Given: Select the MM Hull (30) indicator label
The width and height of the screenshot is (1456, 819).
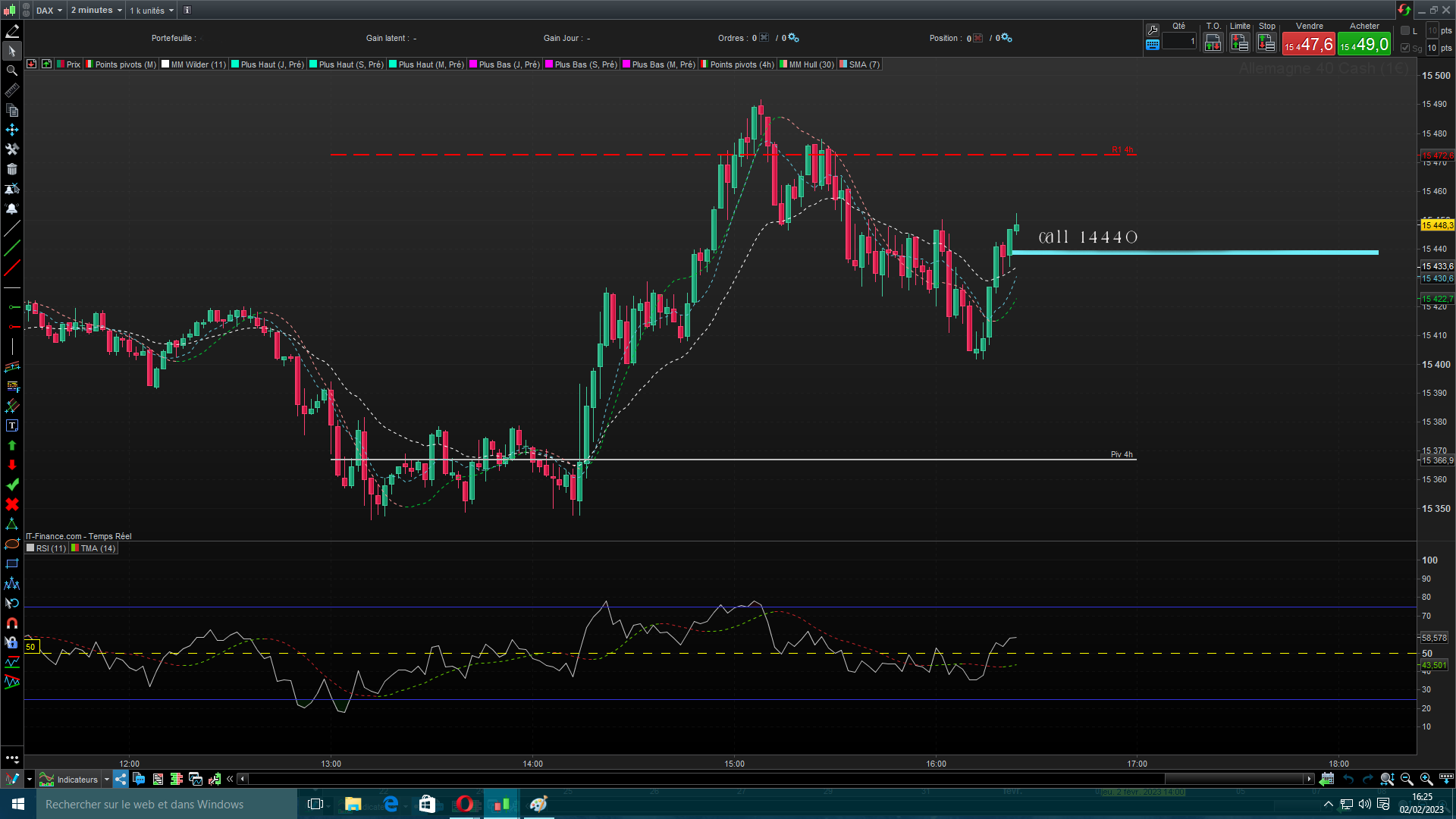Looking at the screenshot, I should pyautogui.click(x=811, y=64).
